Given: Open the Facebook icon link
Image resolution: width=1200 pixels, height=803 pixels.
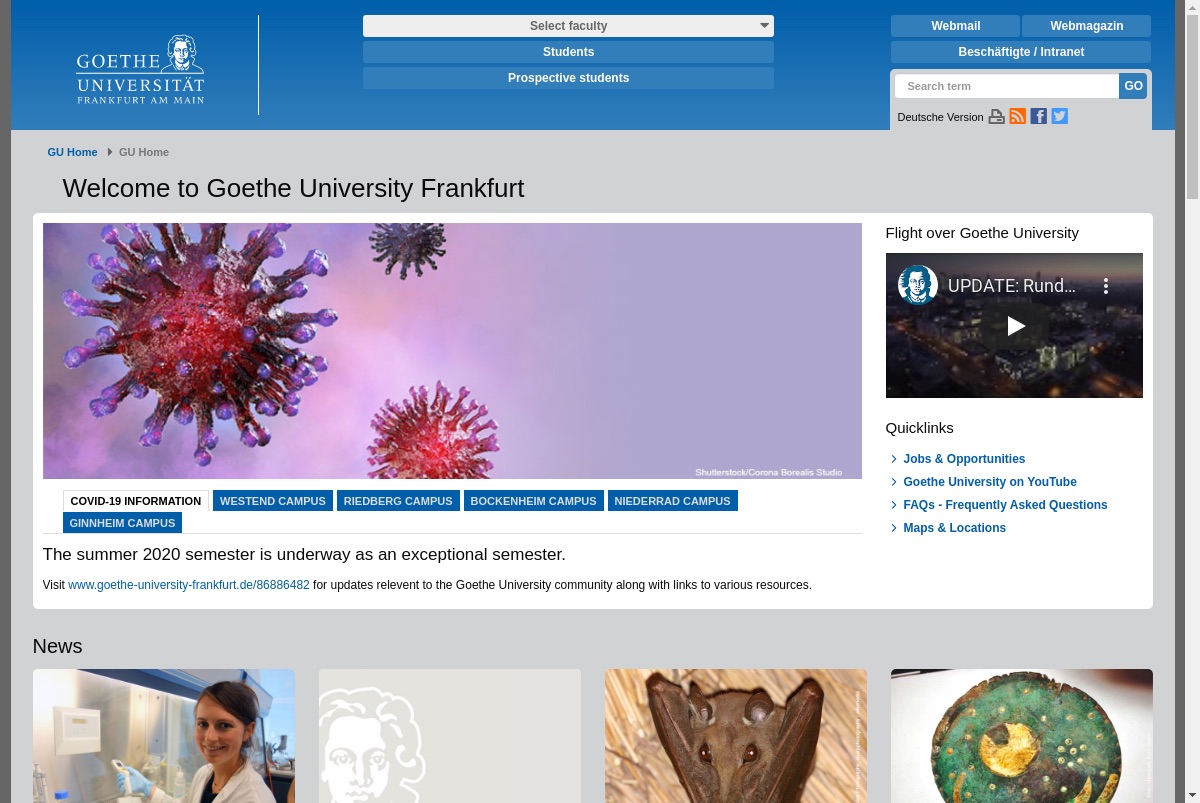Looking at the screenshot, I should (1039, 116).
